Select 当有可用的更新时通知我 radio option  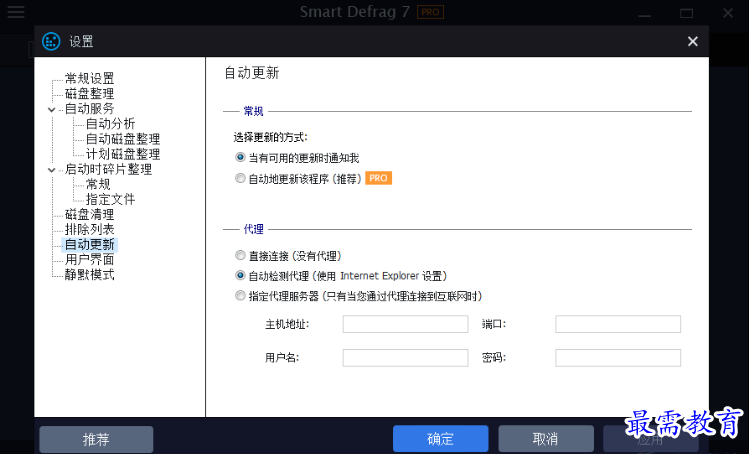240,157
